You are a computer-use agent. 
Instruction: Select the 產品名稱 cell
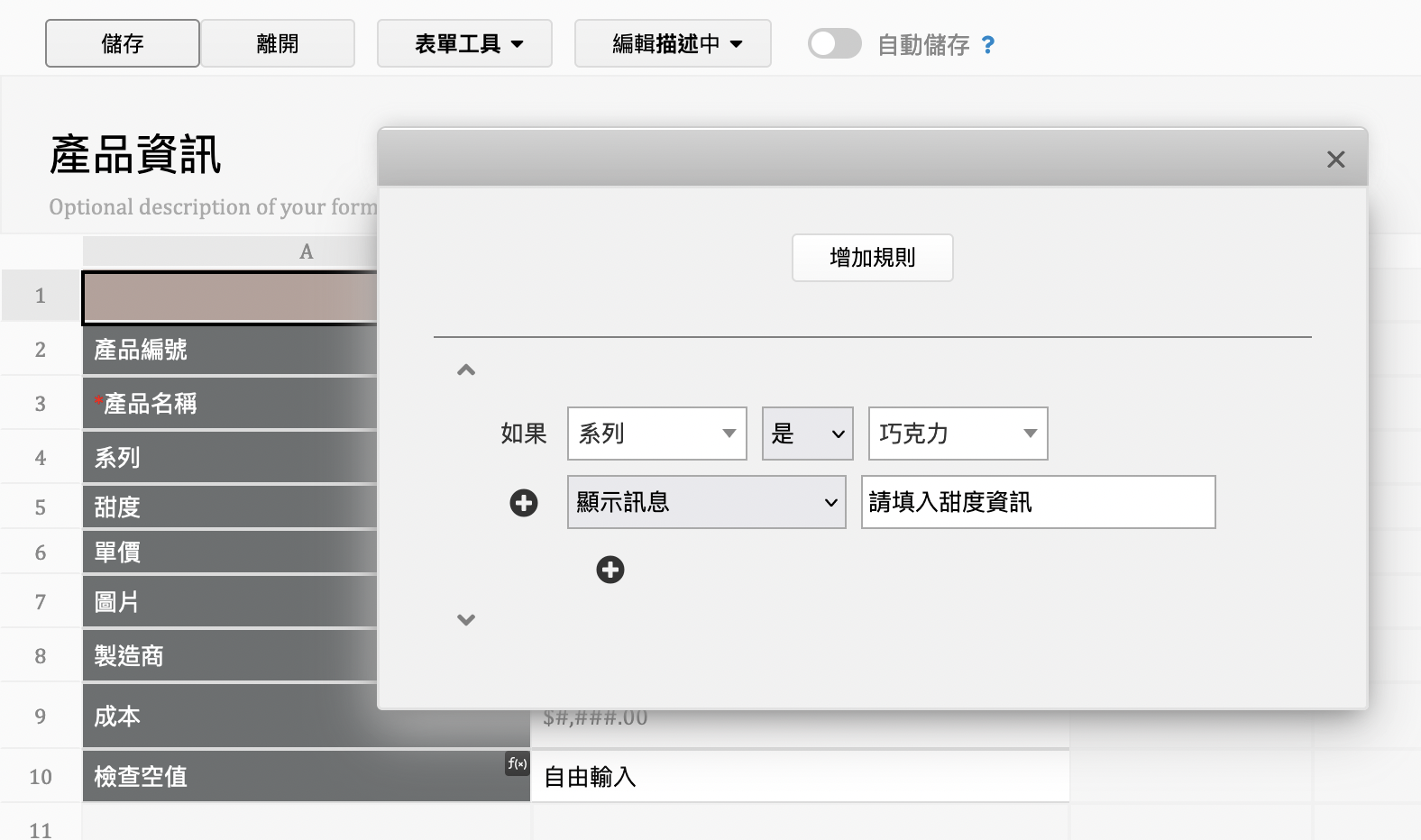[x=230, y=404]
